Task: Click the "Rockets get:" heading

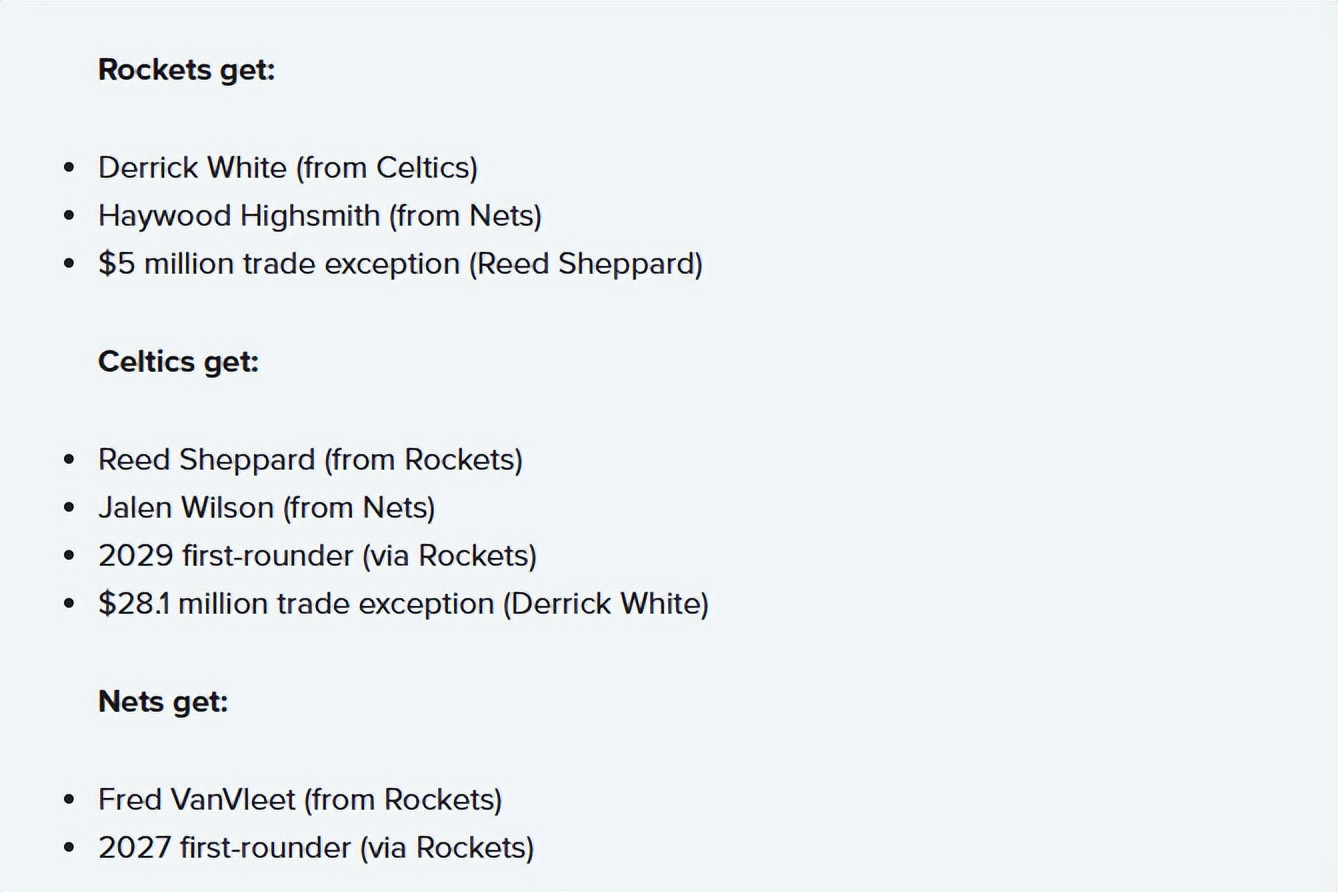Action: [x=186, y=70]
